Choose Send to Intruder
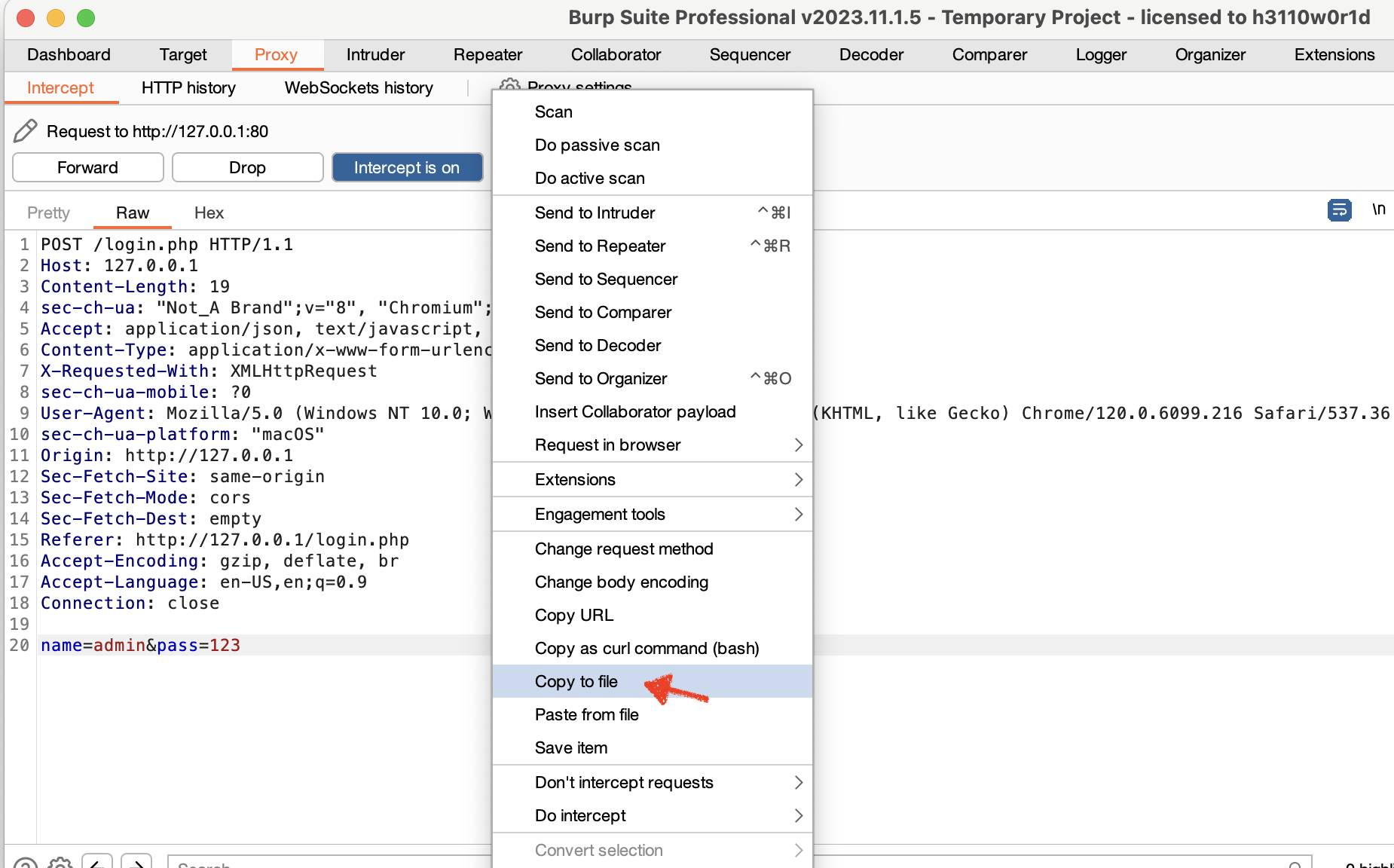The image size is (1394, 868). 653,212
